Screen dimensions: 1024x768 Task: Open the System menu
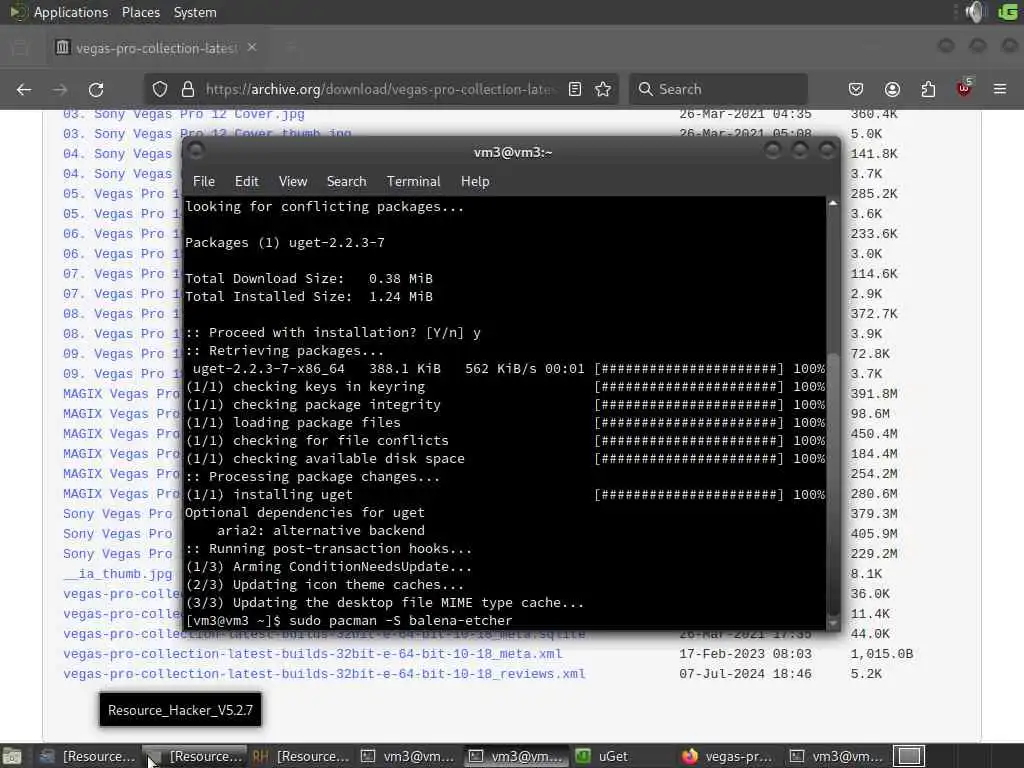click(x=195, y=12)
